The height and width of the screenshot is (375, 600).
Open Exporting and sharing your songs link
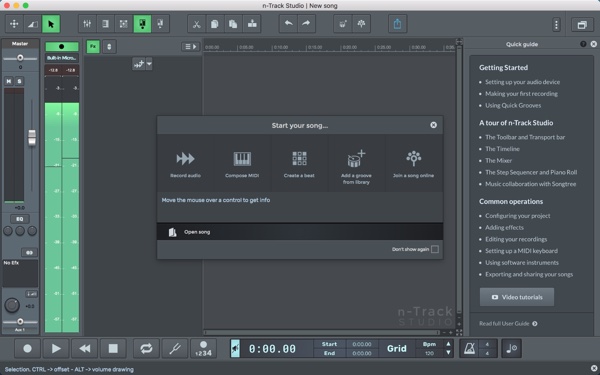pos(529,274)
